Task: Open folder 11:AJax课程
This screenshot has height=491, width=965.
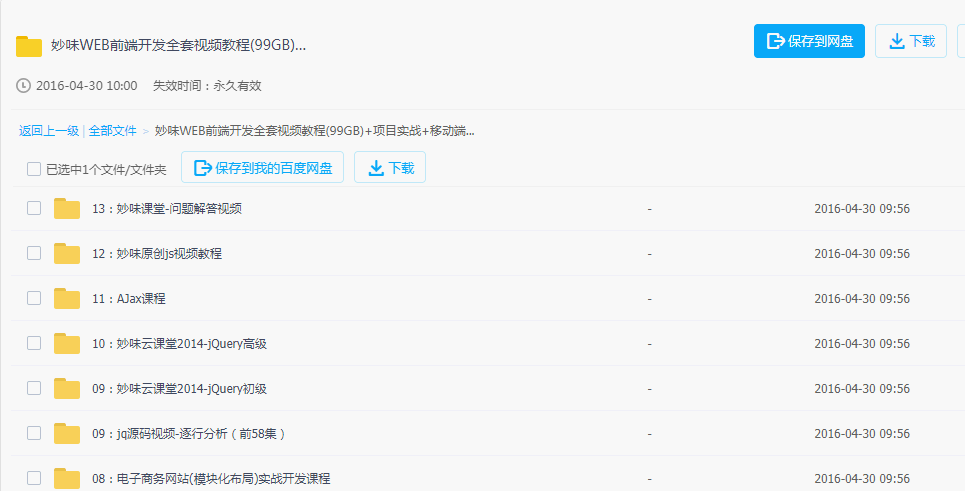Action: 129,298
